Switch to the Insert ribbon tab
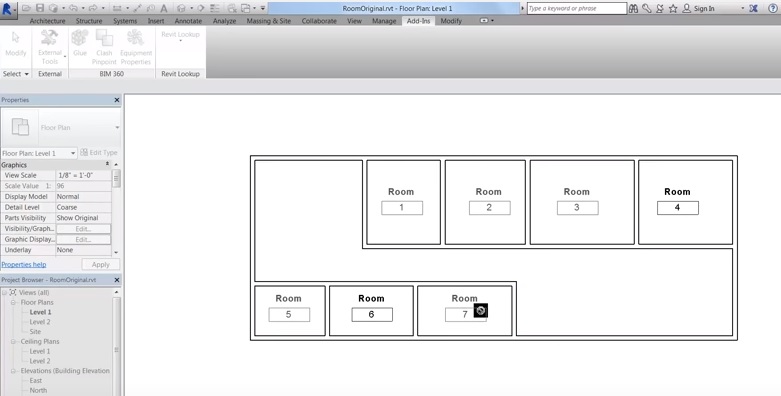The image size is (781, 396). pos(156,21)
